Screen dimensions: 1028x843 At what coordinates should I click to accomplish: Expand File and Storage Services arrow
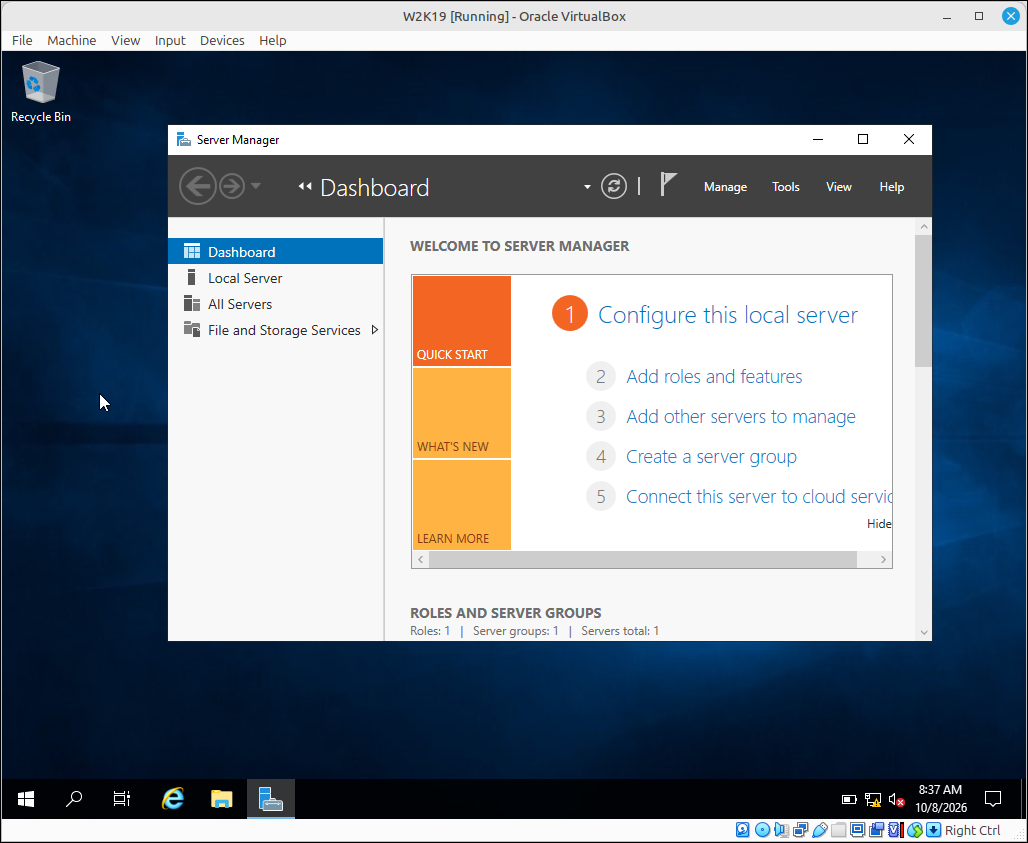pyautogui.click(x=375, y=330)
